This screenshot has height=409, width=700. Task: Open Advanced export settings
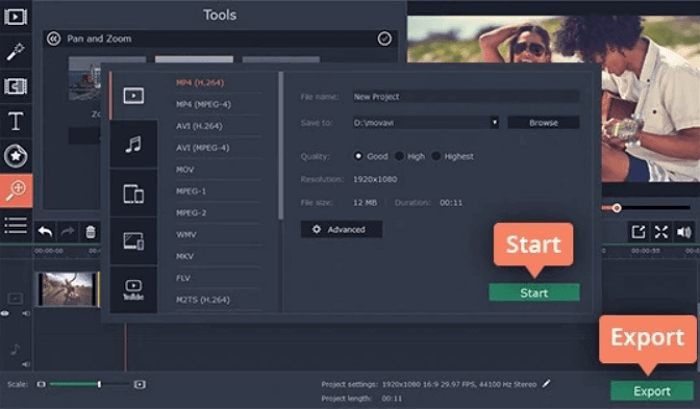pyautogui.click(x=340, y=229)
